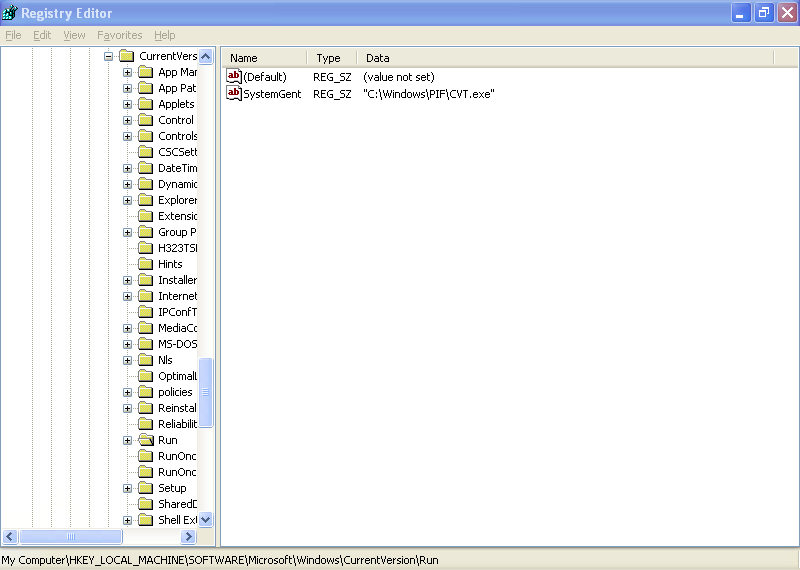Click the Control Panel folder icon

pyautogui.click(x=146, y=120)
